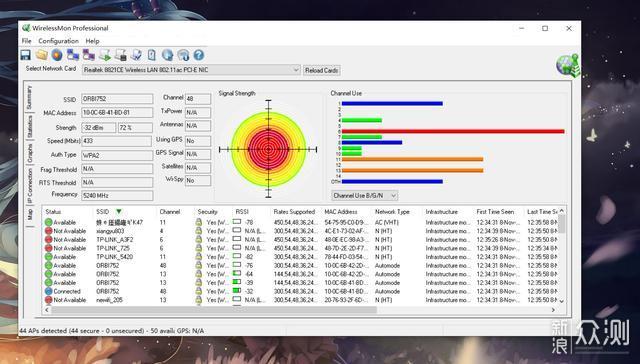Click the Auth Type field showing WPA2
This screenshot has width=640, height=364.
(117, 155)
